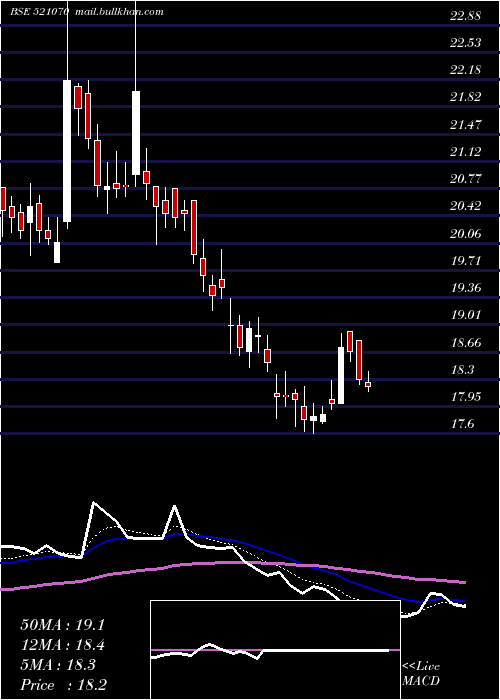
Task: Click the Price : 18.2 readout
Action: (x=63, y=685)
